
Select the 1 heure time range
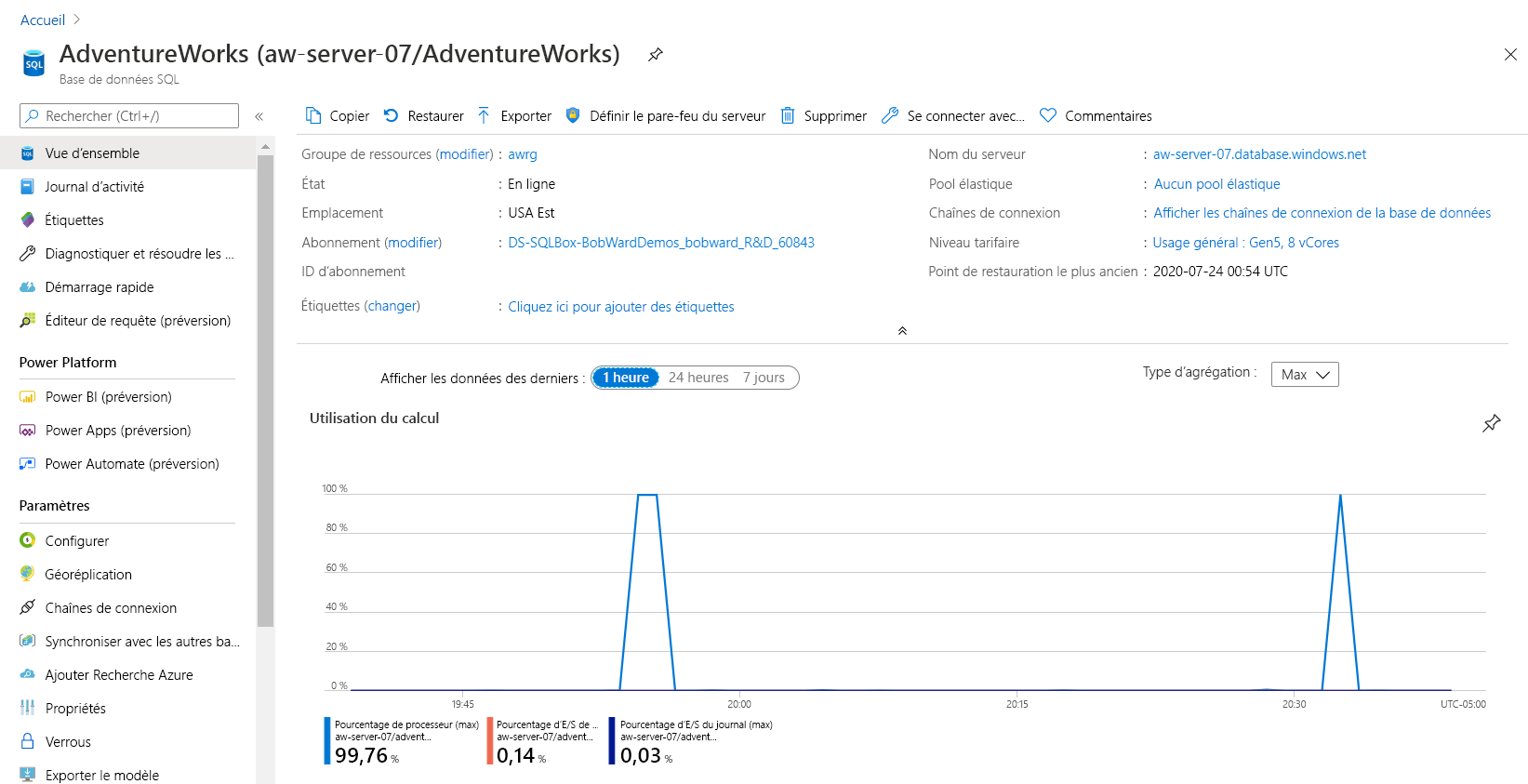626,378
